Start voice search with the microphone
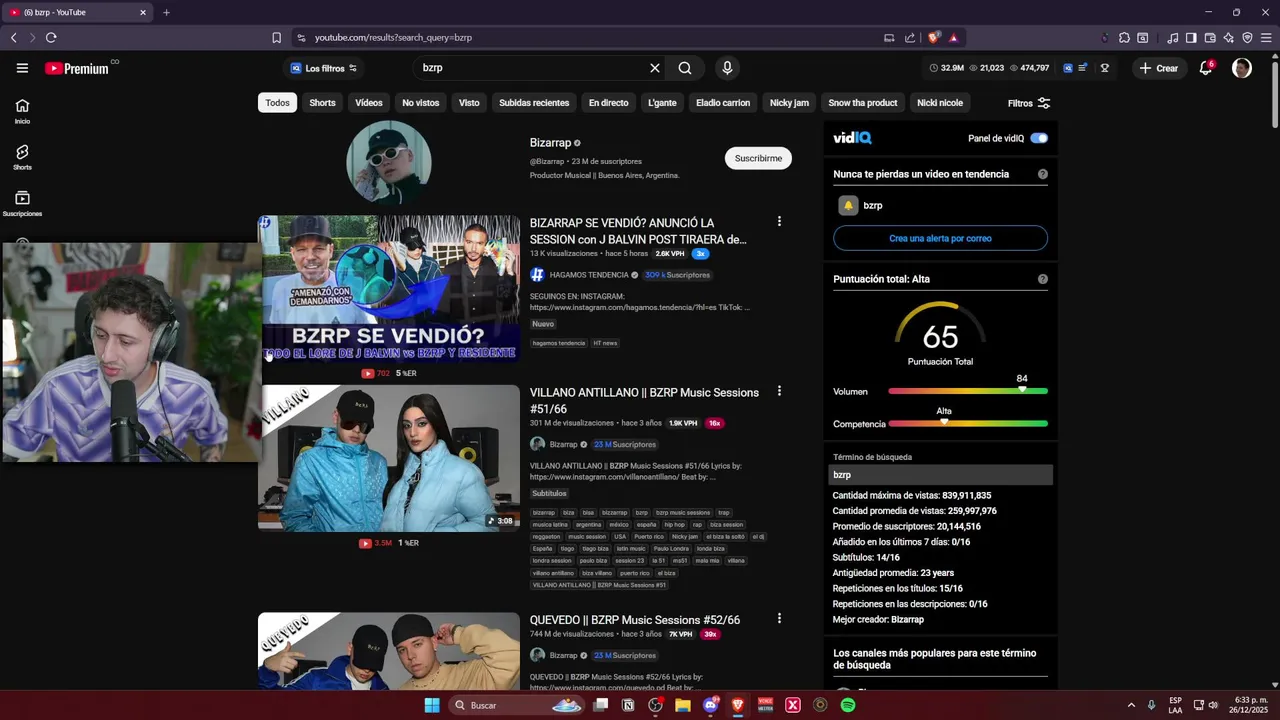Image resolution: width=1280 pixels, height=720 pixels. tap(727, 68)
